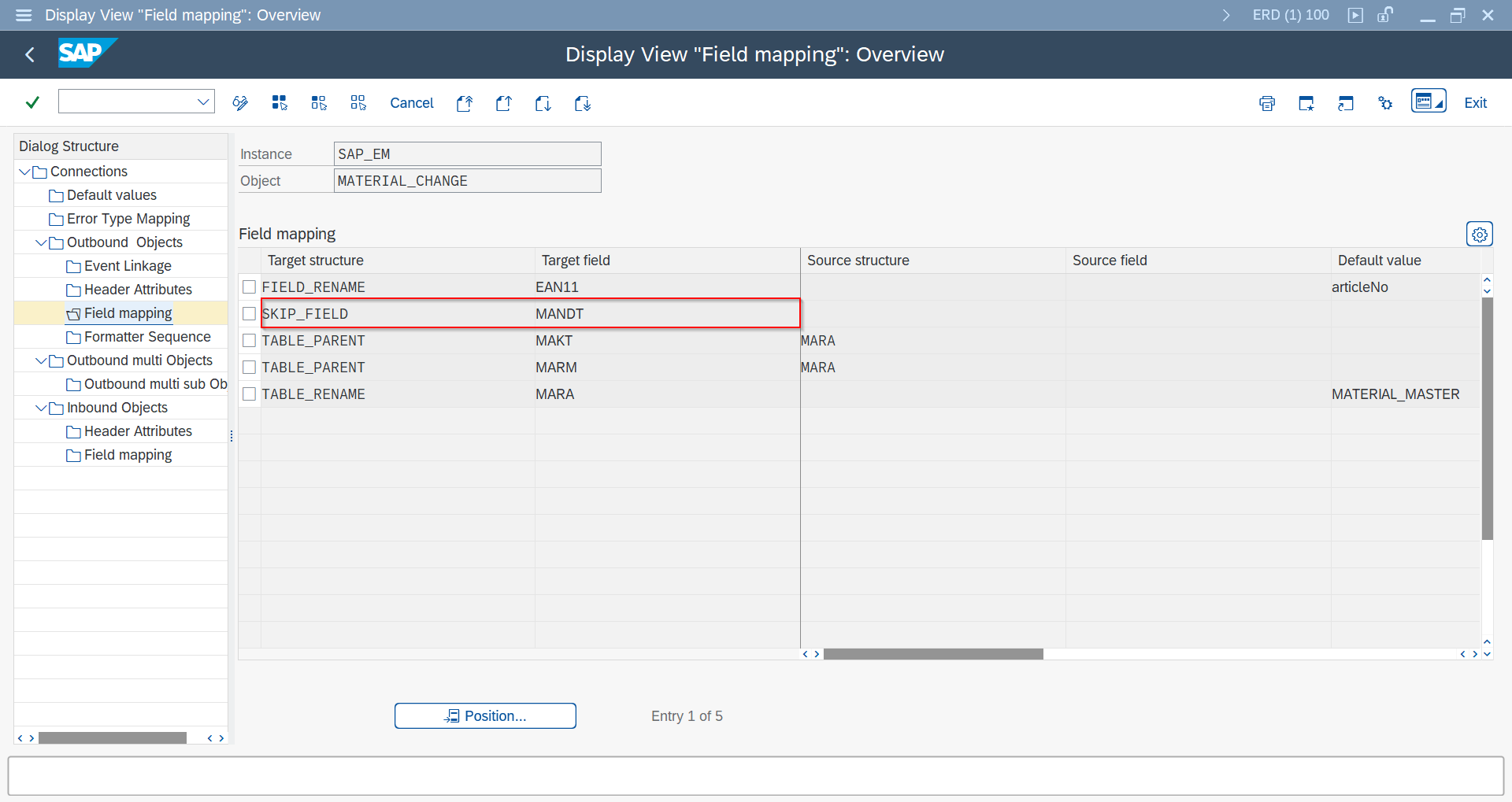The height and width of the screenshot is (802, 1512).
Task: Collapse the Connections tree node
Action: pos(24,172)
